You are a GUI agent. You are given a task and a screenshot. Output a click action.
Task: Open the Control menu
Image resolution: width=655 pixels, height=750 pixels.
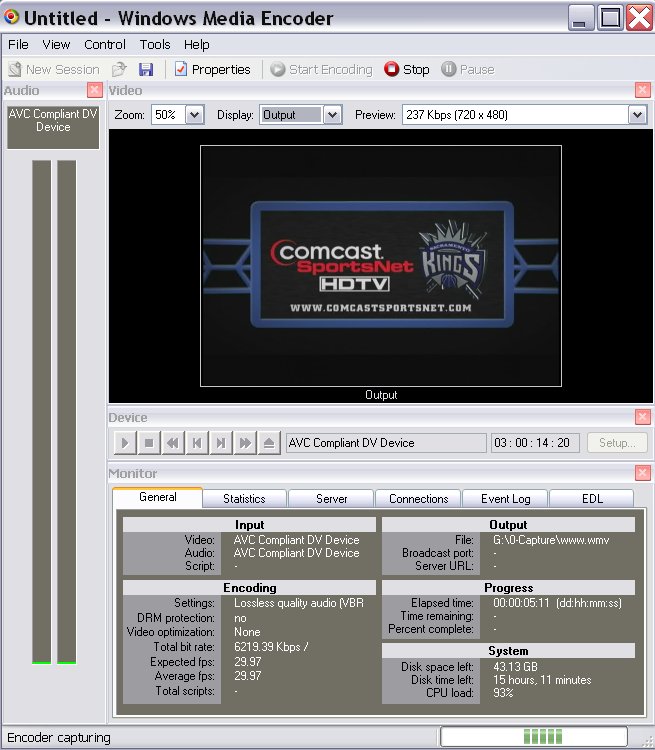(x=104, y=44)
